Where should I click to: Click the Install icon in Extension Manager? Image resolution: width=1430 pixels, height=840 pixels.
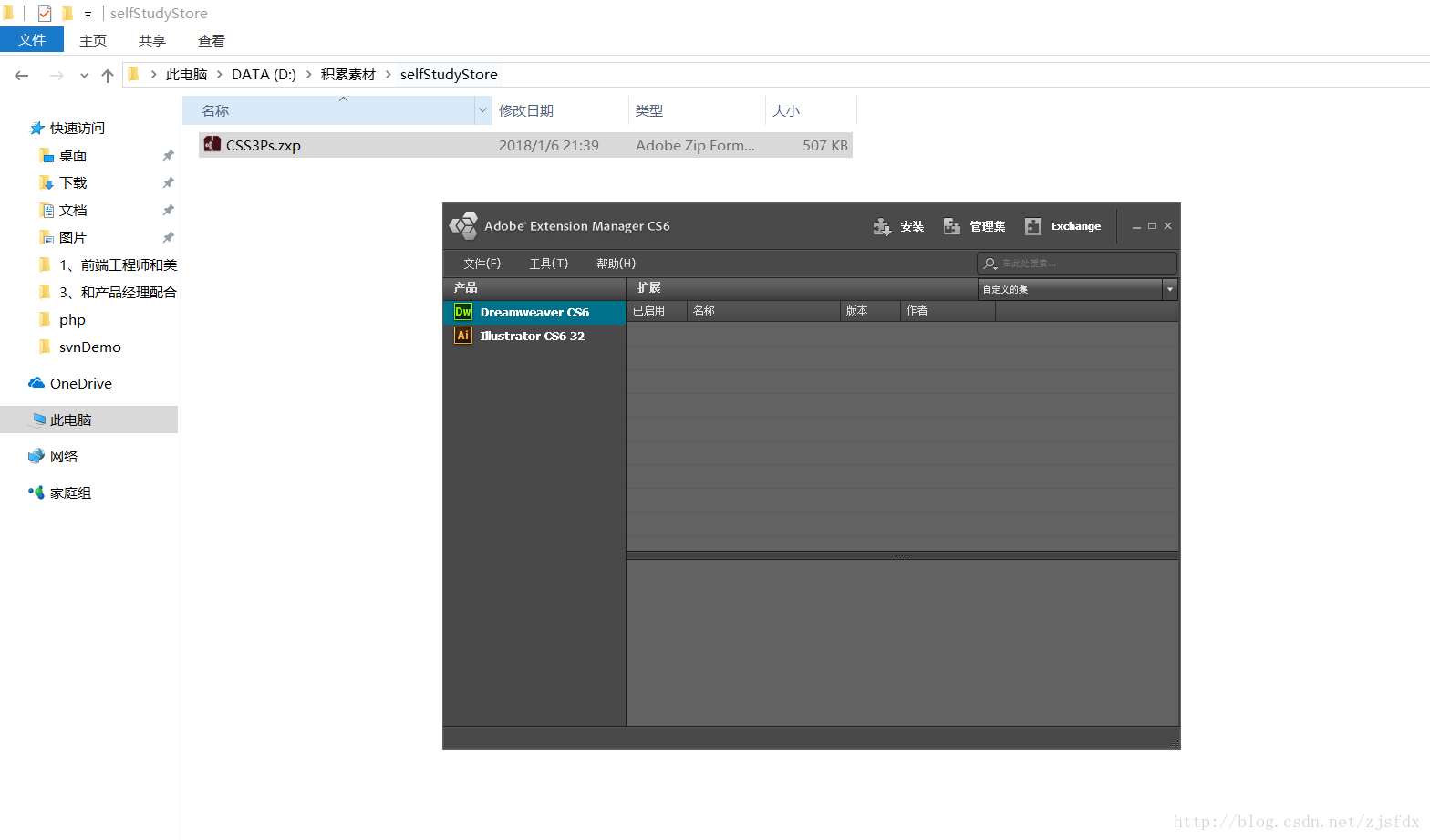pos(882,226)
